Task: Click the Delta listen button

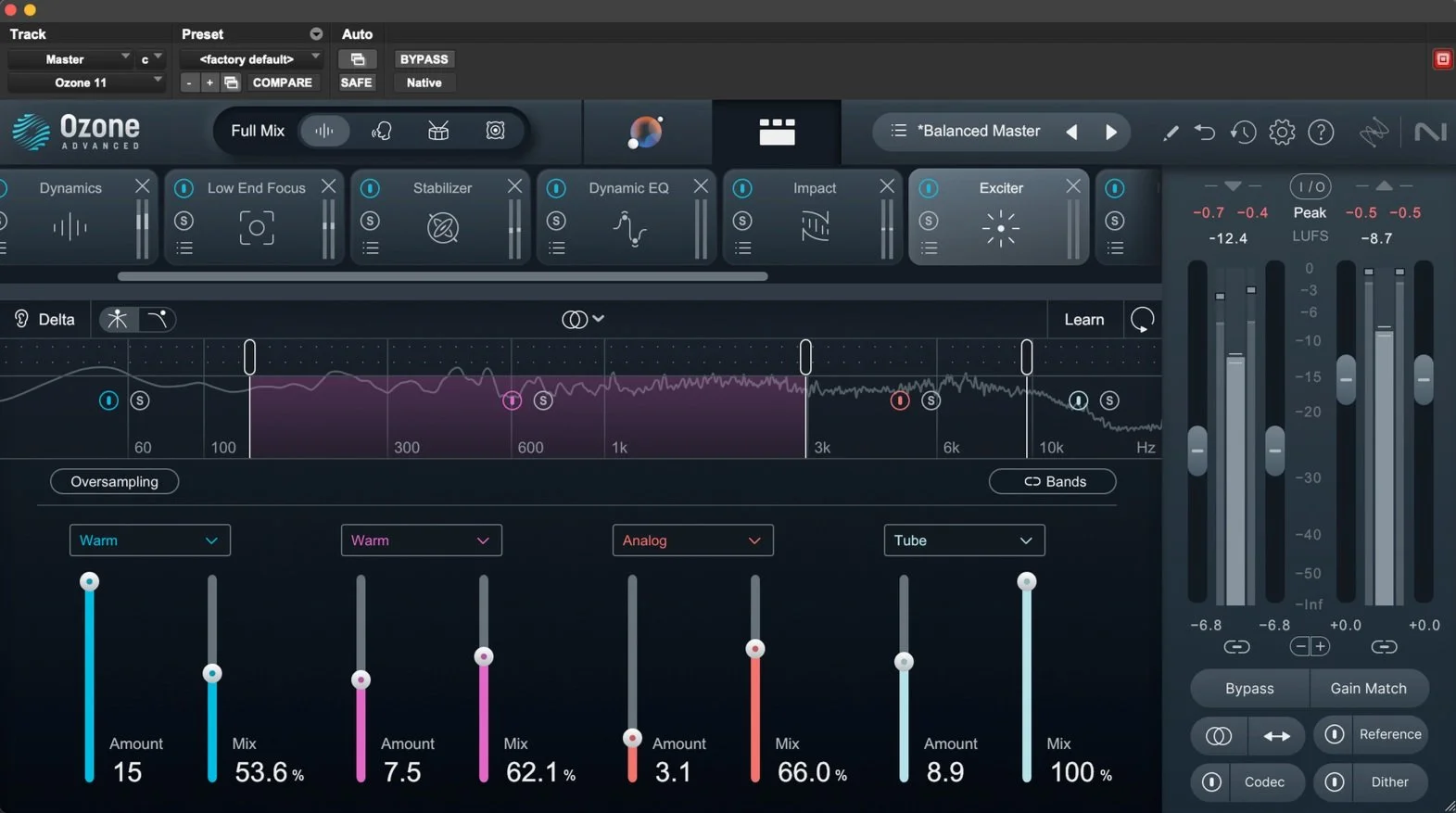Action: [45, 320]
